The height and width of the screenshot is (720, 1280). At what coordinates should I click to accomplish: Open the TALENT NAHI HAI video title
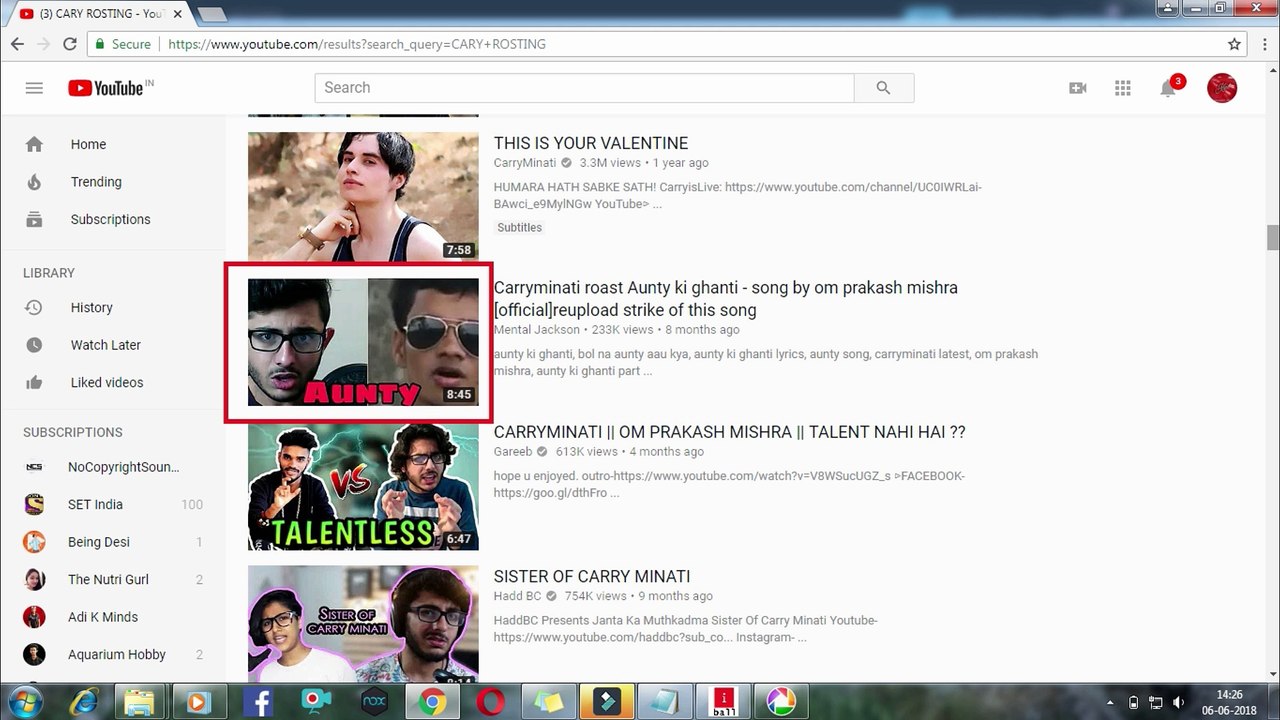pyautogui.click(x=730, y=432)
